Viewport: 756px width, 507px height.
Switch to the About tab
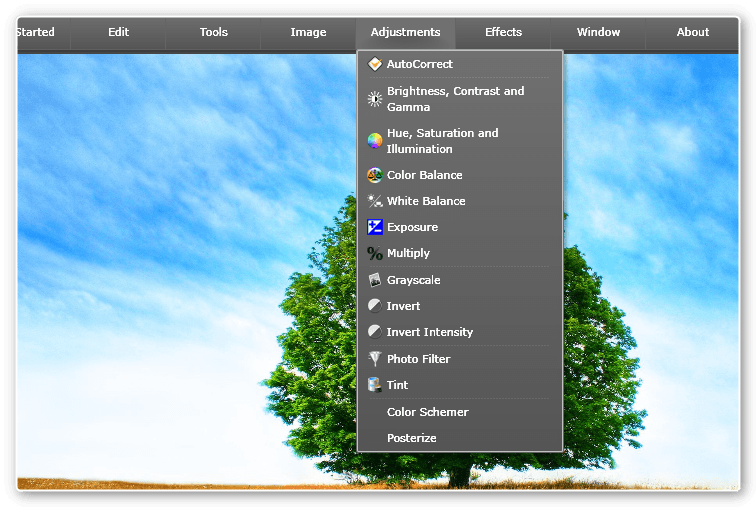pos(692,32)
